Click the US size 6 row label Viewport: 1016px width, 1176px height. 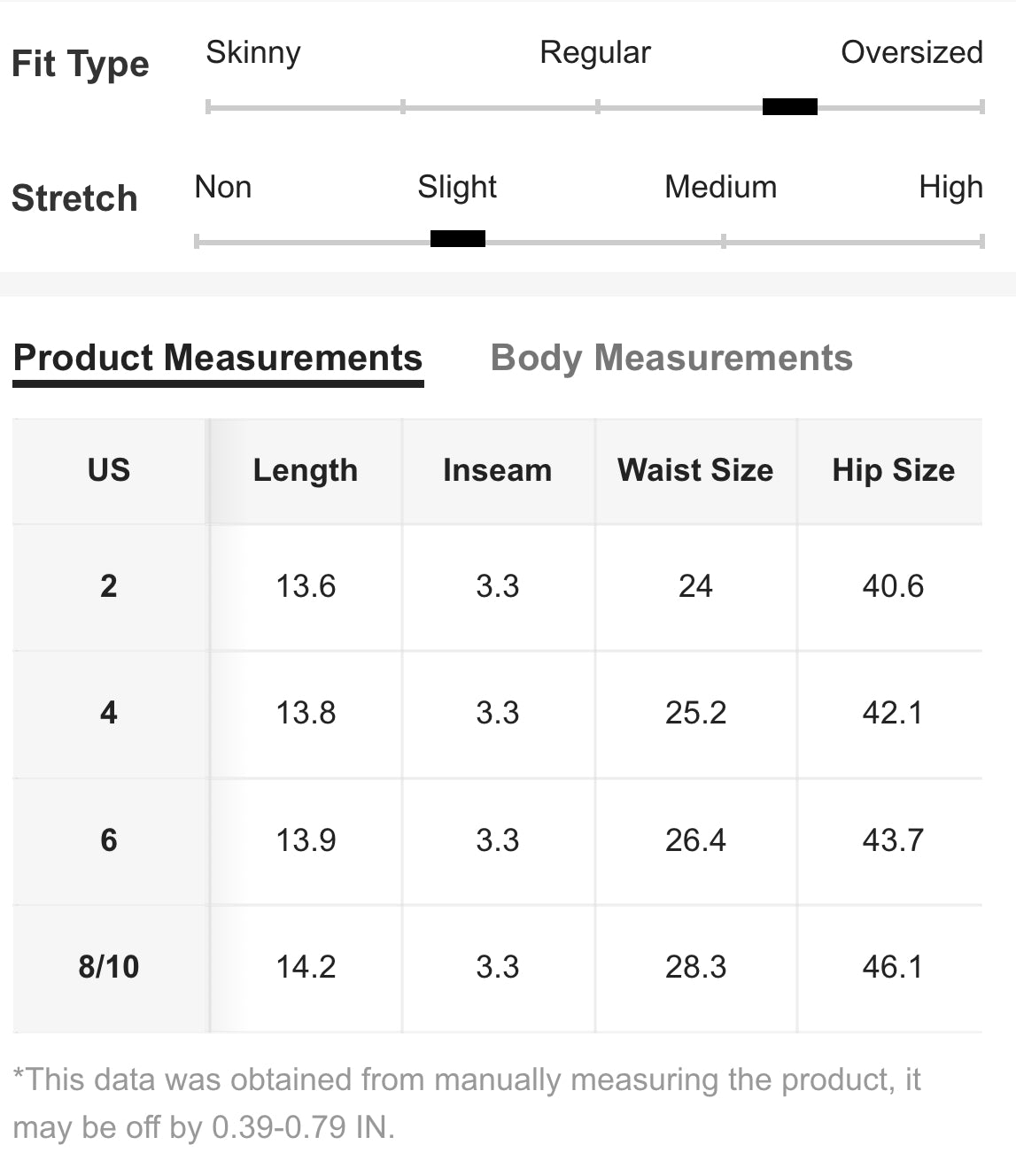coord(109,839)
